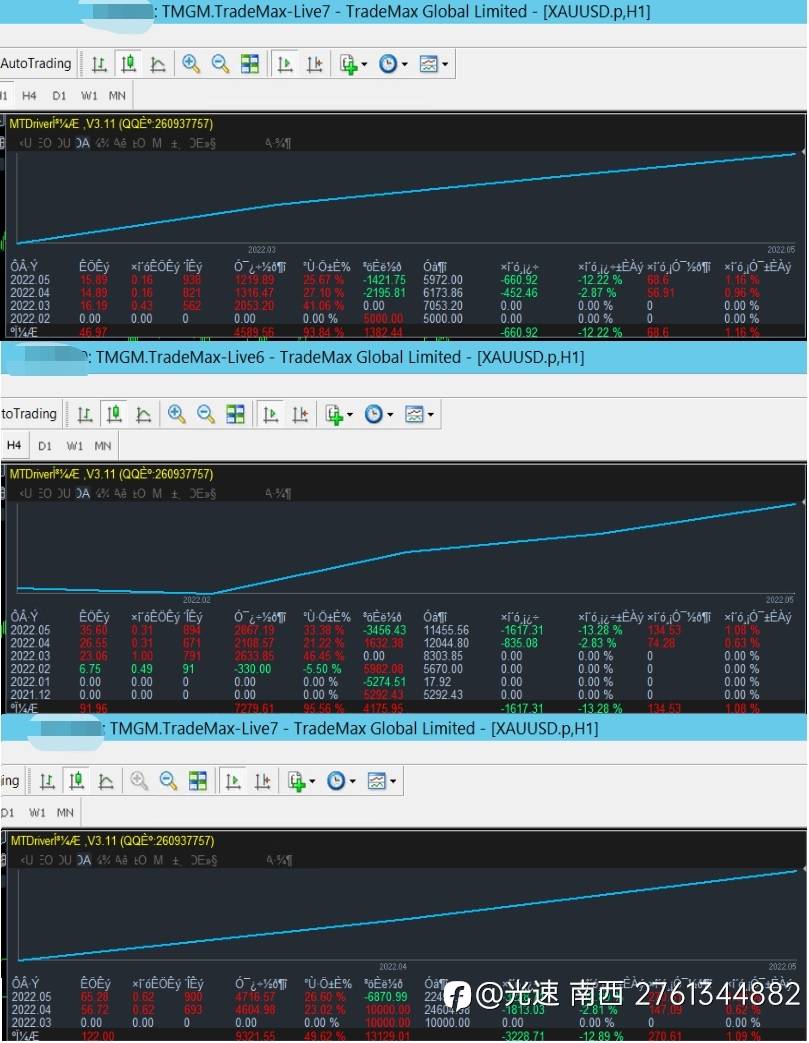Open Indicators dropdown in bottom Live7 window
The image size is (809, 1043).
pos(300,780)
